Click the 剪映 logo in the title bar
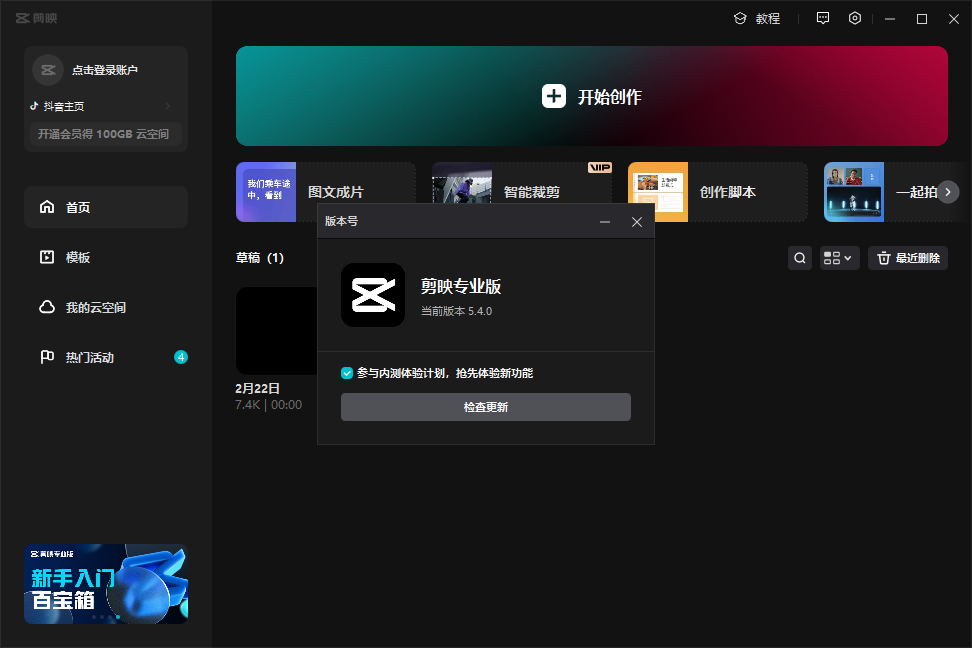972x648 pixels. pyautogui.click(x=37, y=18)
